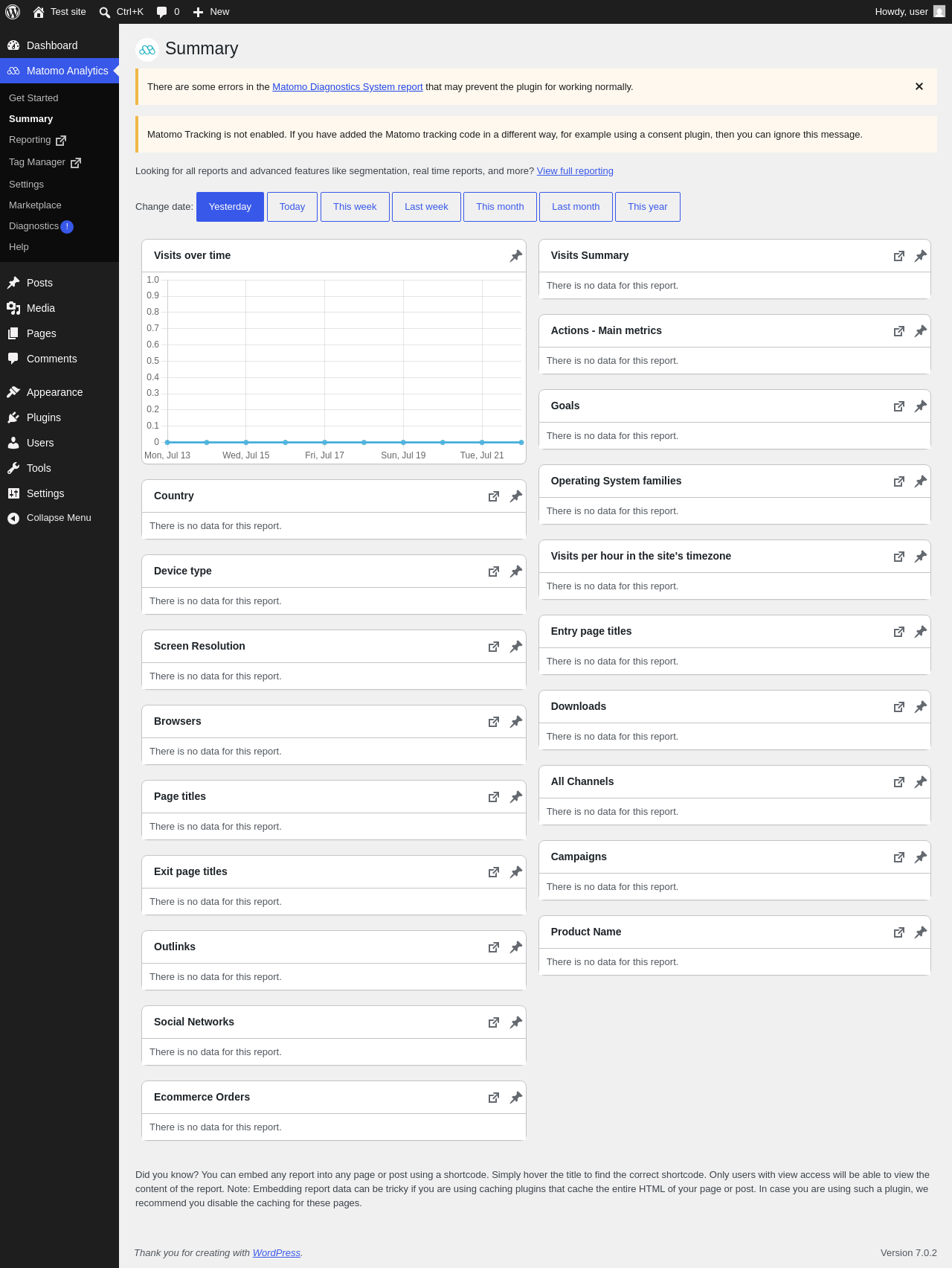
Task: Open the WordPress link in footer
Action: (x=277, y=1253)
